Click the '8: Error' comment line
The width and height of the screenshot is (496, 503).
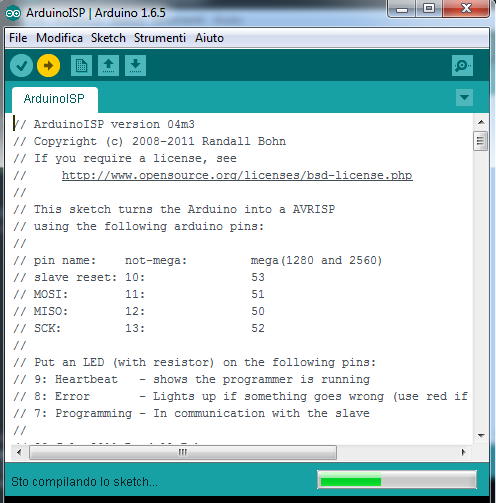(x=241, y=396)
